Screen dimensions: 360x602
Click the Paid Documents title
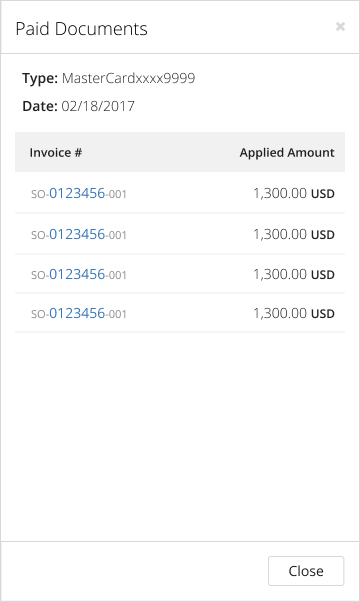tap(81, 29)
